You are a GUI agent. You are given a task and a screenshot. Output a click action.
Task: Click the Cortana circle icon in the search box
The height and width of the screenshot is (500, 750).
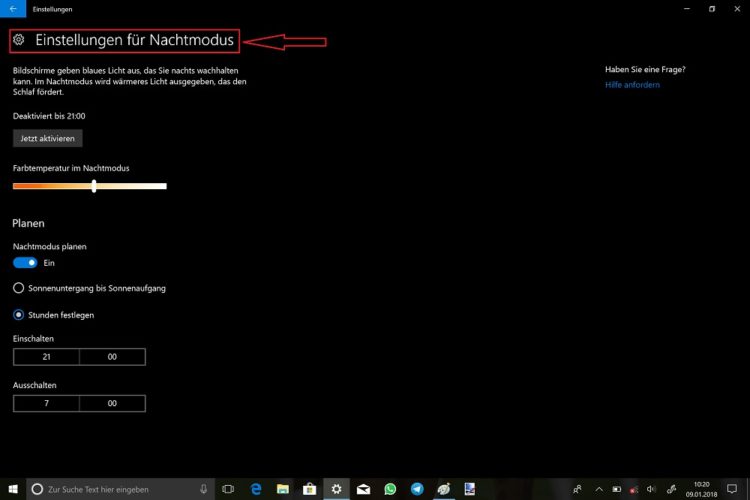(x=37, y=489)
